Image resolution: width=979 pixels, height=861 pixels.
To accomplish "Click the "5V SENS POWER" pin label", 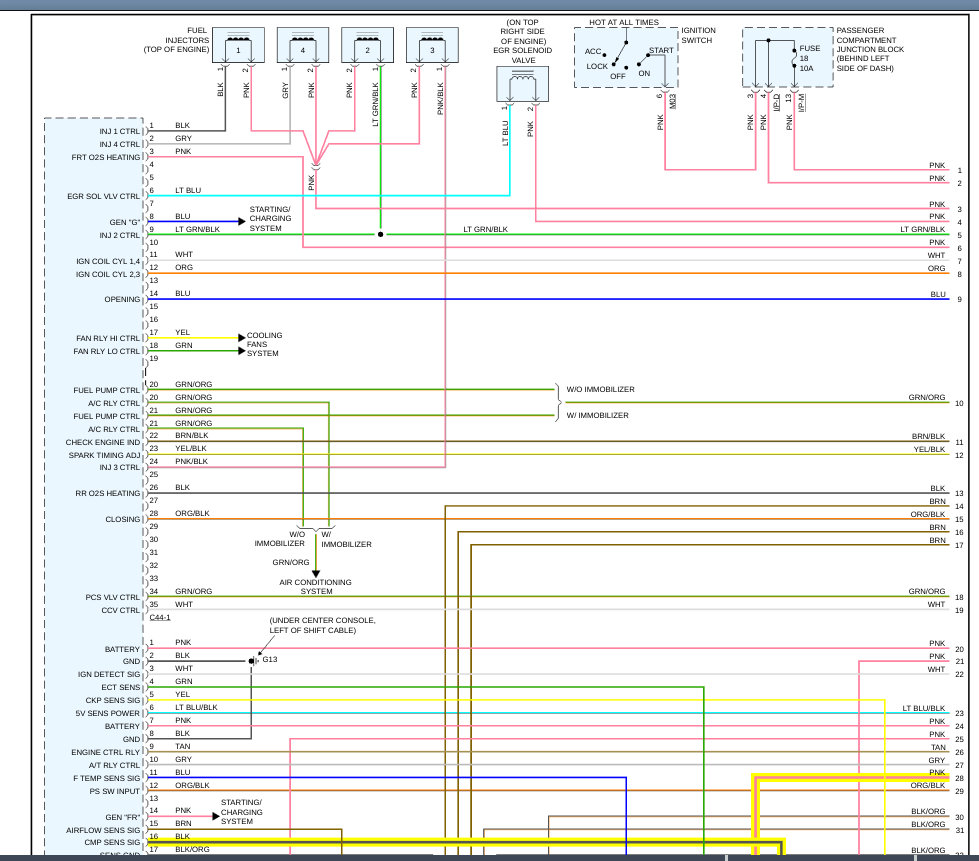I will click(108, 714).
